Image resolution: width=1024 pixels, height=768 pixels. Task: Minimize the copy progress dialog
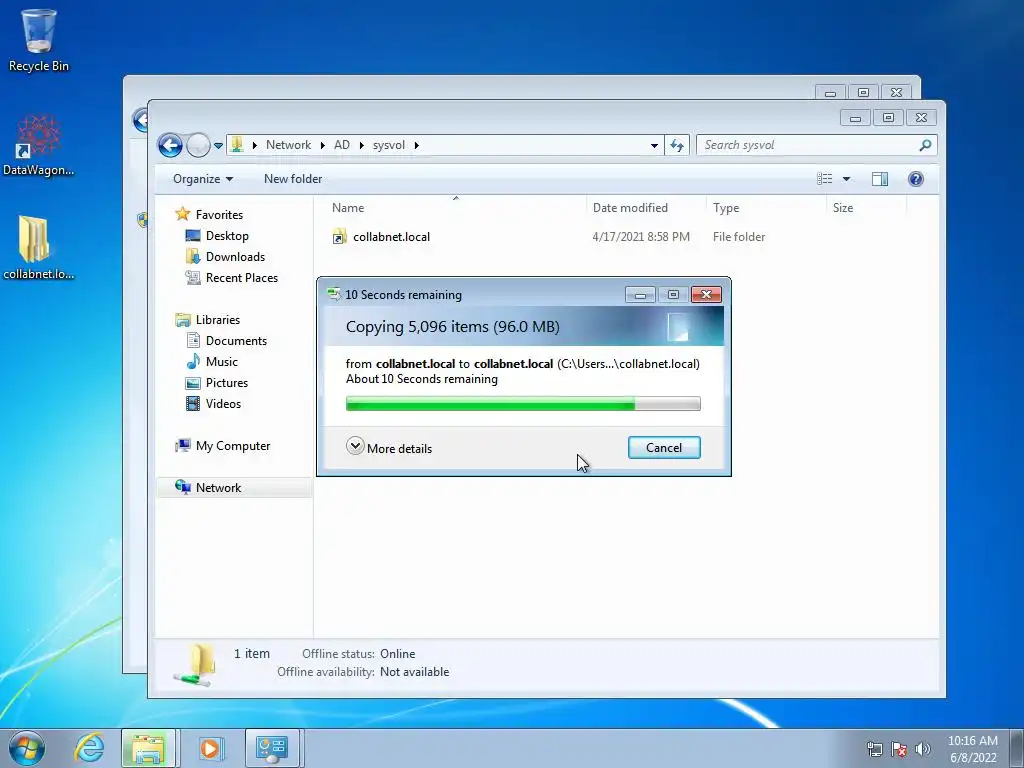point(640,295)
